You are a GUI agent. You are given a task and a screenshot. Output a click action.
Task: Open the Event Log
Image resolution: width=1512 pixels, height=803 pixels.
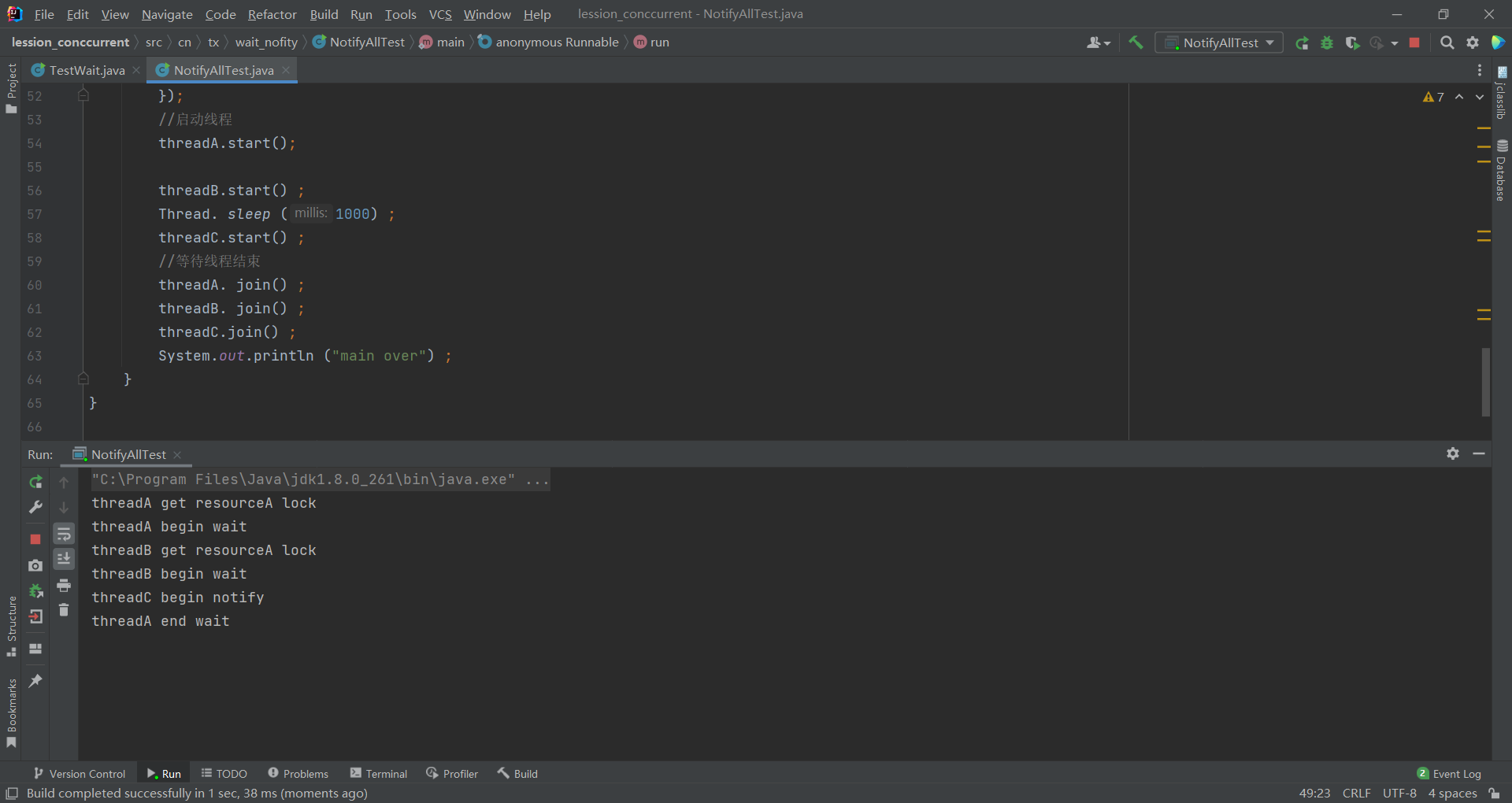[x=1449, y=774]
